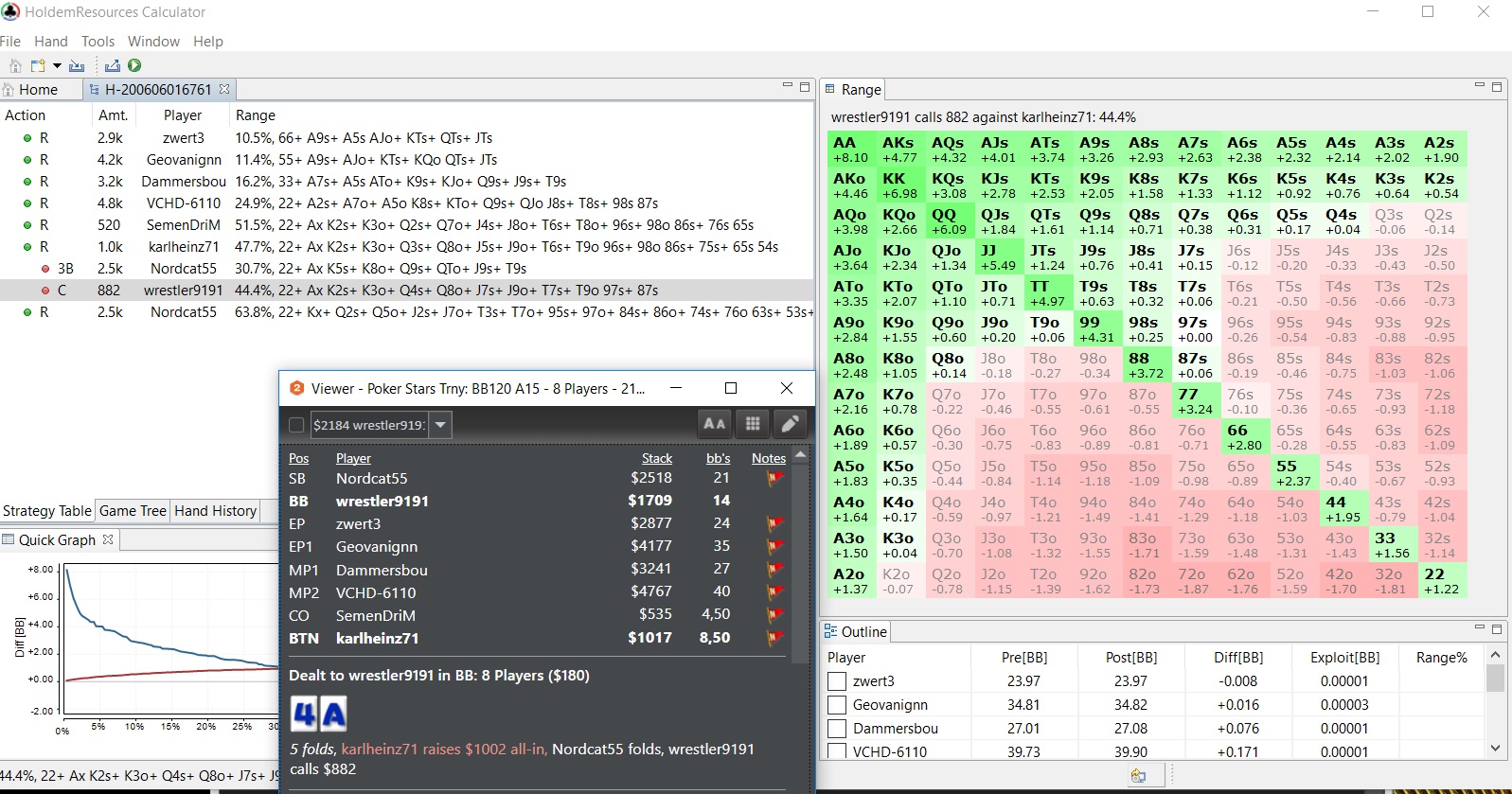Sort Viewer table by Pos header
The width and height of the screenshot is (1512, 794).
click(x=299, y=458)
